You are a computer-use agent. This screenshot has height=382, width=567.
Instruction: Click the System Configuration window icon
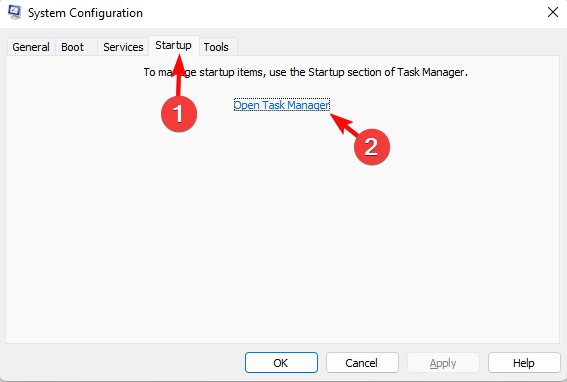14,12
